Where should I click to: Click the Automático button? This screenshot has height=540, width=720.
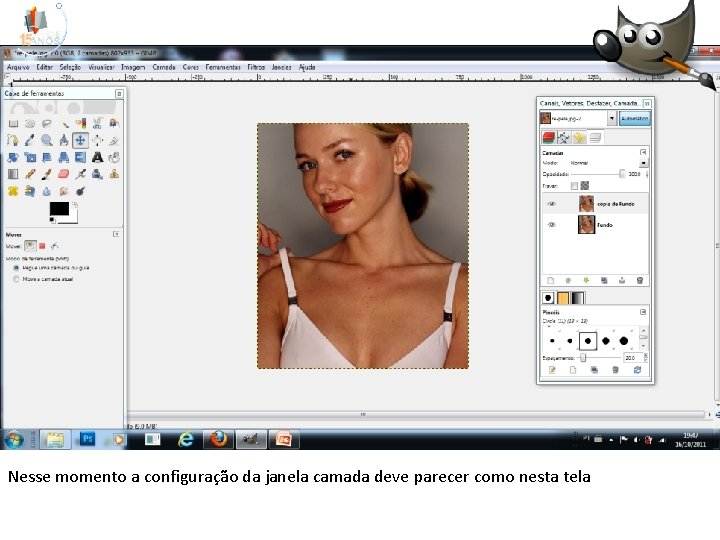click(635, 118)
